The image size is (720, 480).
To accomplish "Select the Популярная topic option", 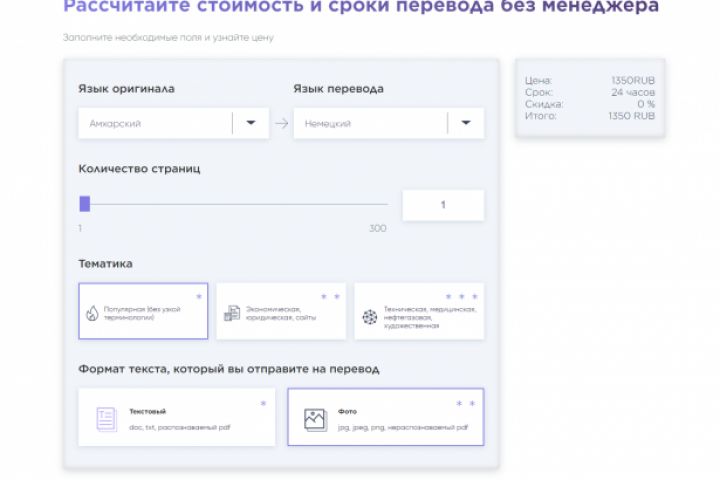I will click(x=143, y=311).
